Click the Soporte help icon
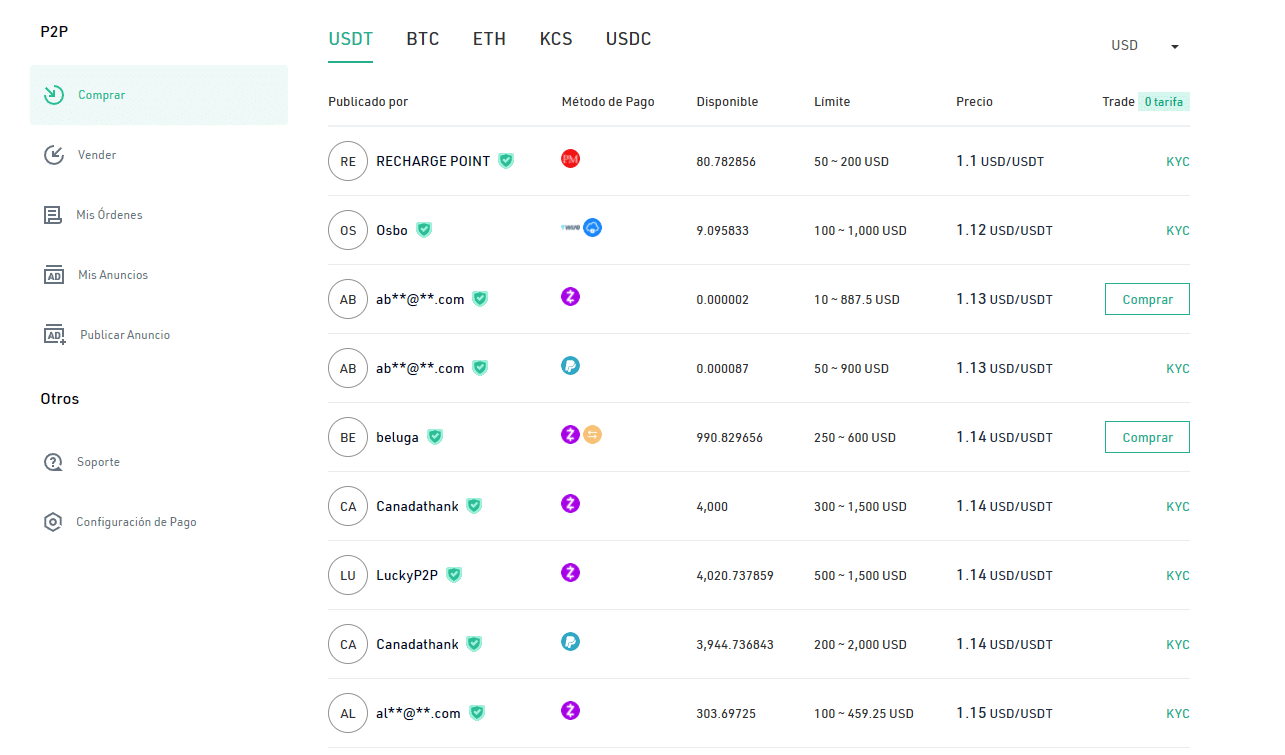Screen dimensions: 1285x755 tap(53, 462)
